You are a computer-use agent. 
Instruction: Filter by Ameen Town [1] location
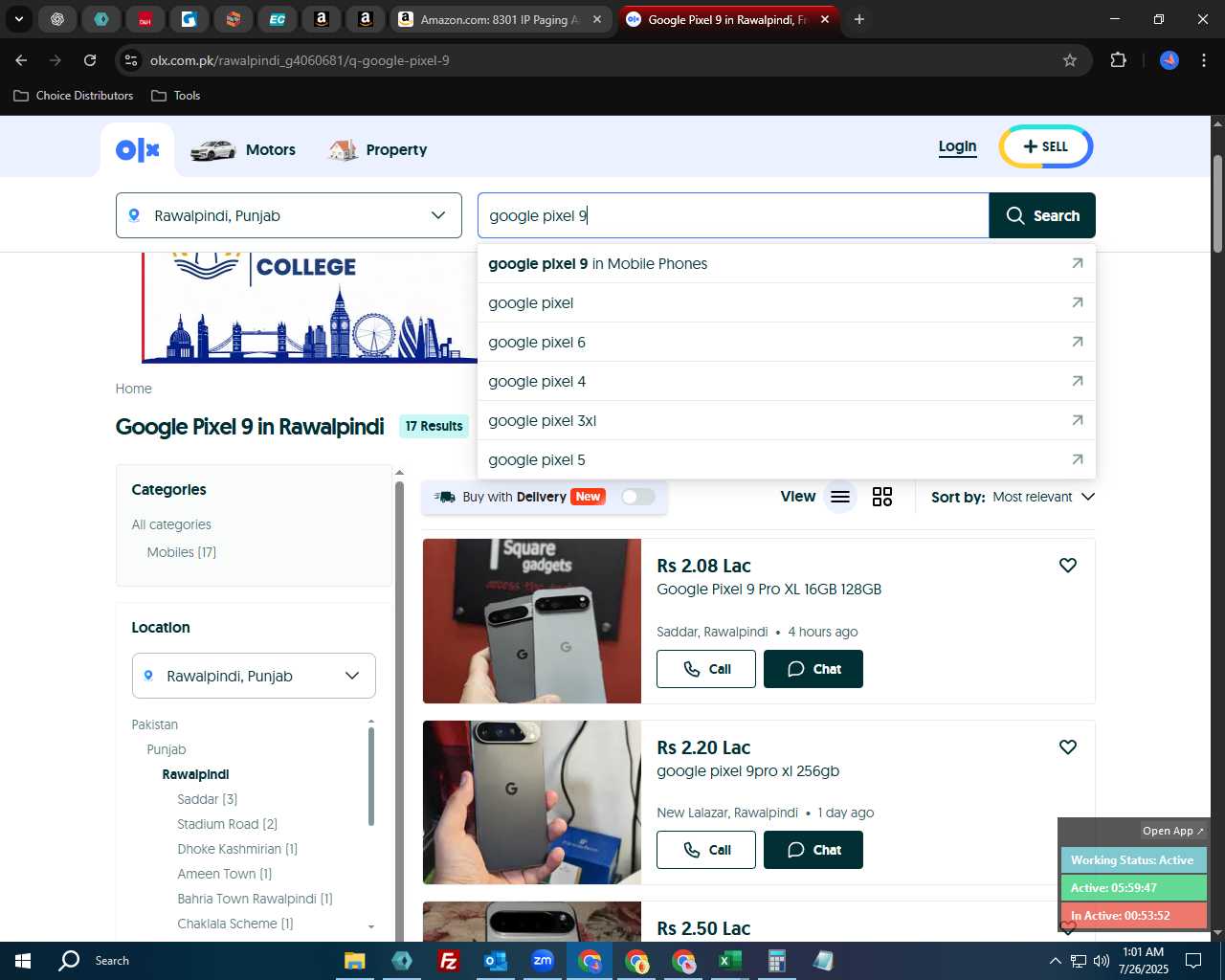click(225, 874)
